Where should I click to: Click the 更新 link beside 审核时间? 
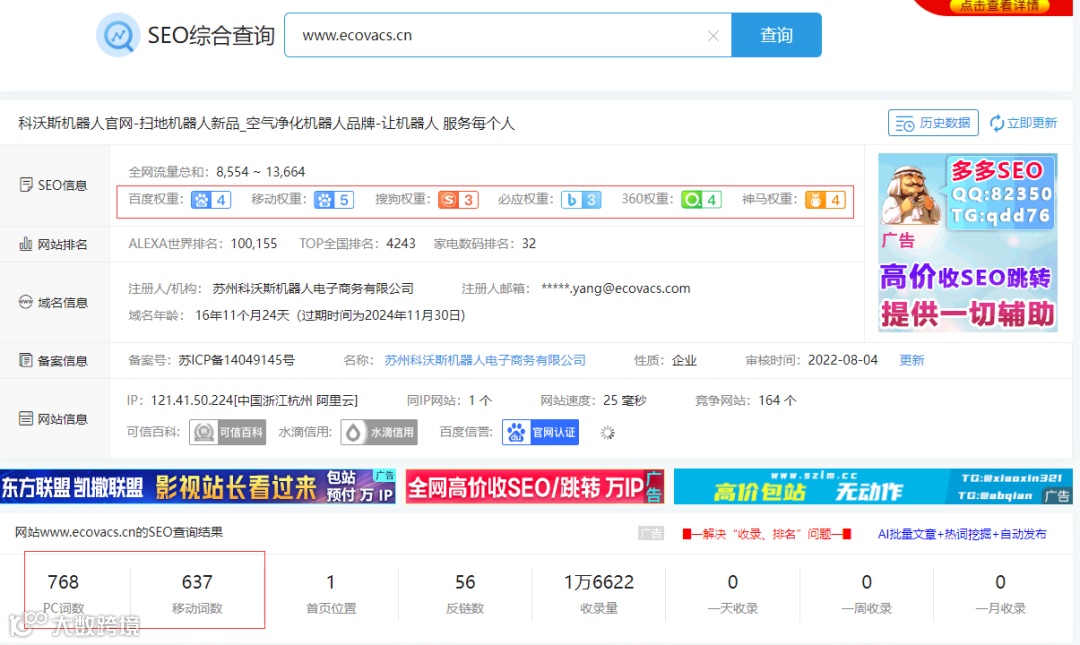pos(912,360)
